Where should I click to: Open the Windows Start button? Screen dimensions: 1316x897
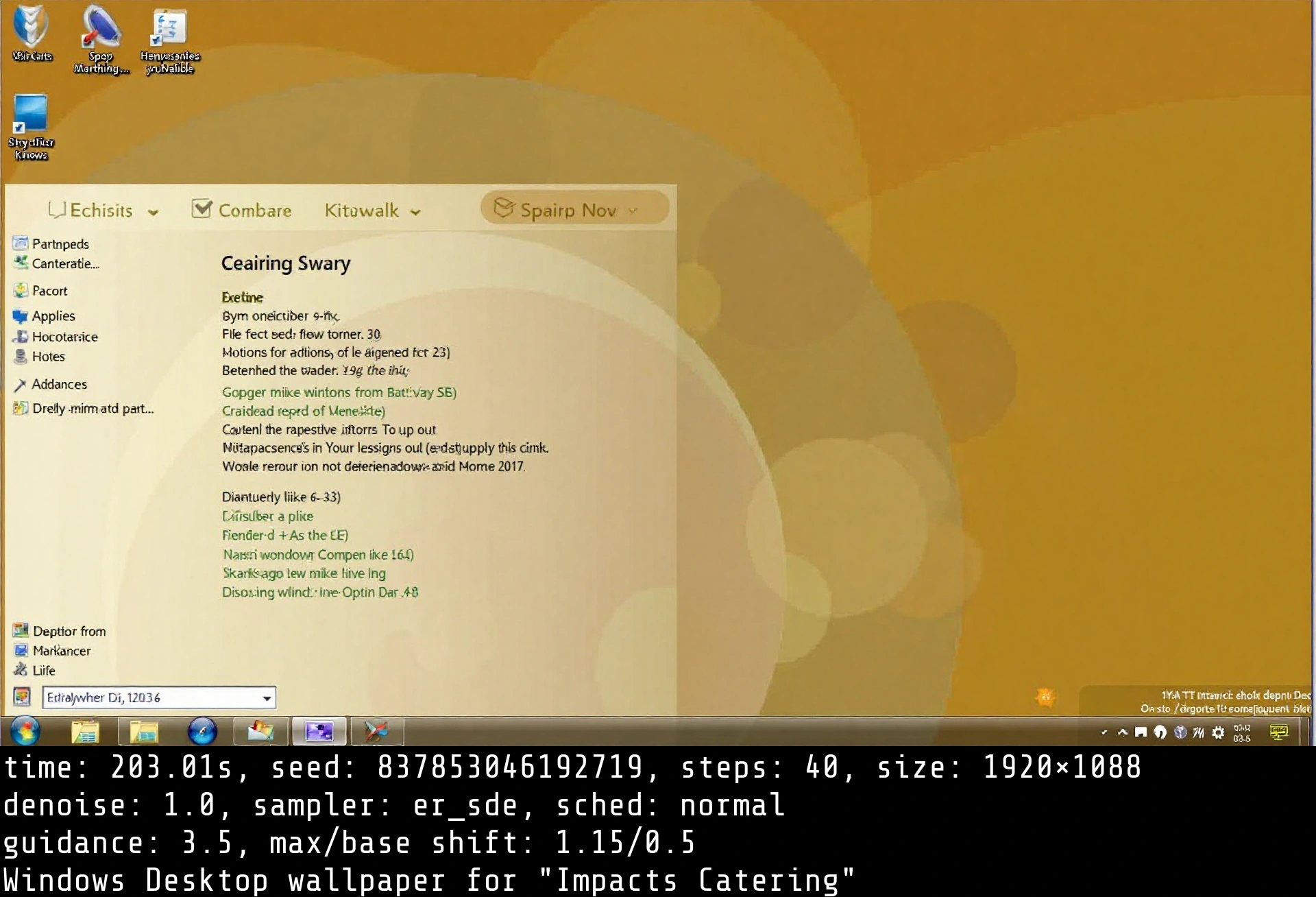(25, 731)
